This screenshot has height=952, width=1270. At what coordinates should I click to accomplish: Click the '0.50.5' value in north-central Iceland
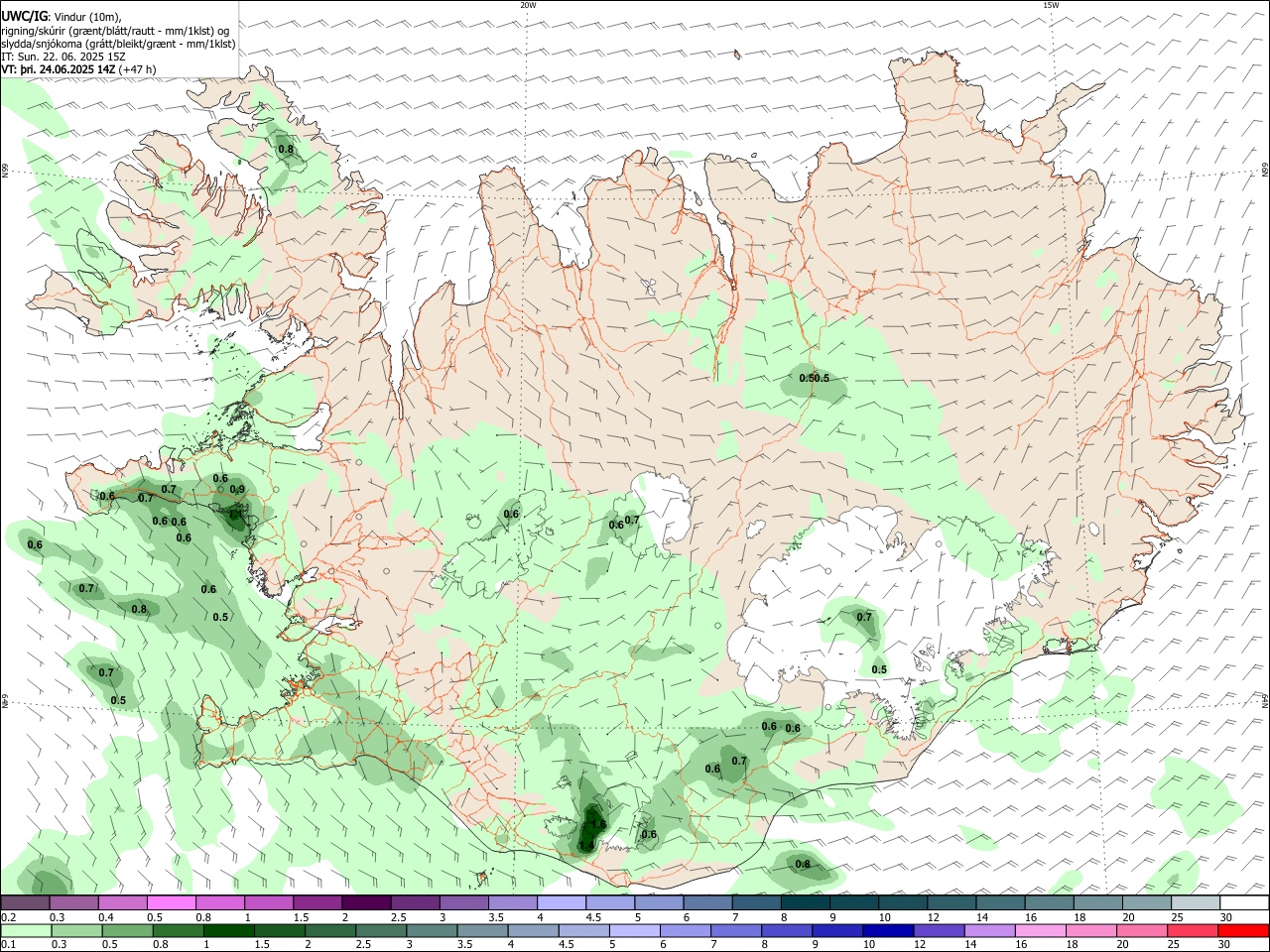point(814,378)
